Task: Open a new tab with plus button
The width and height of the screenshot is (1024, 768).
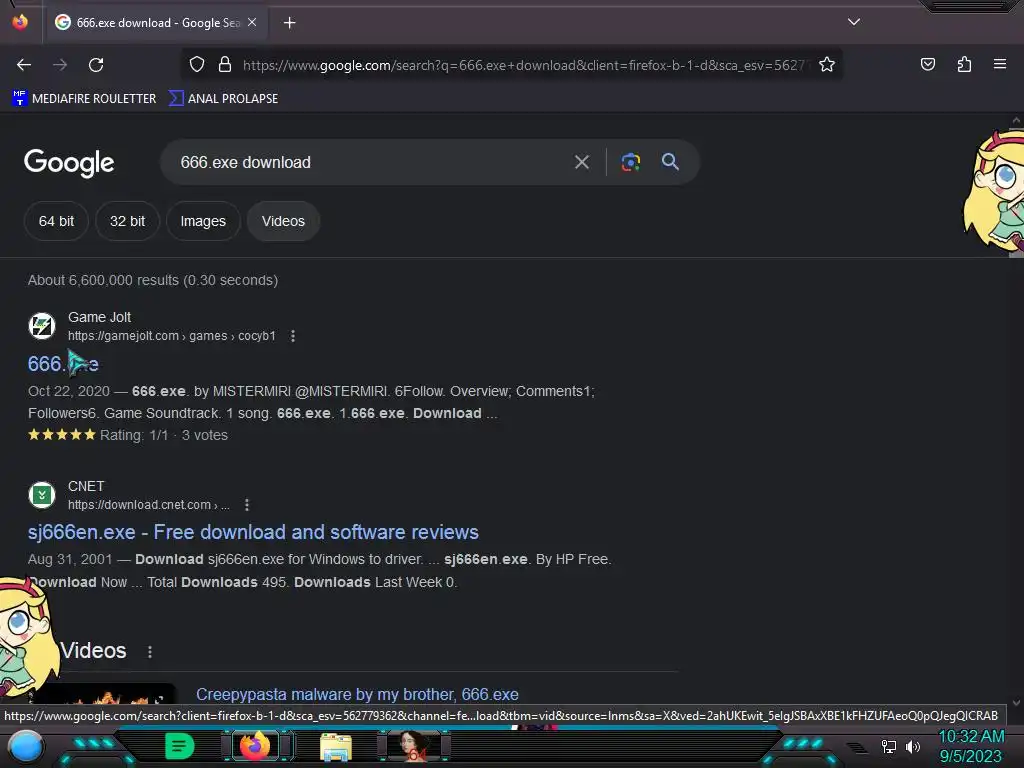Action: [x=289, y=23]
